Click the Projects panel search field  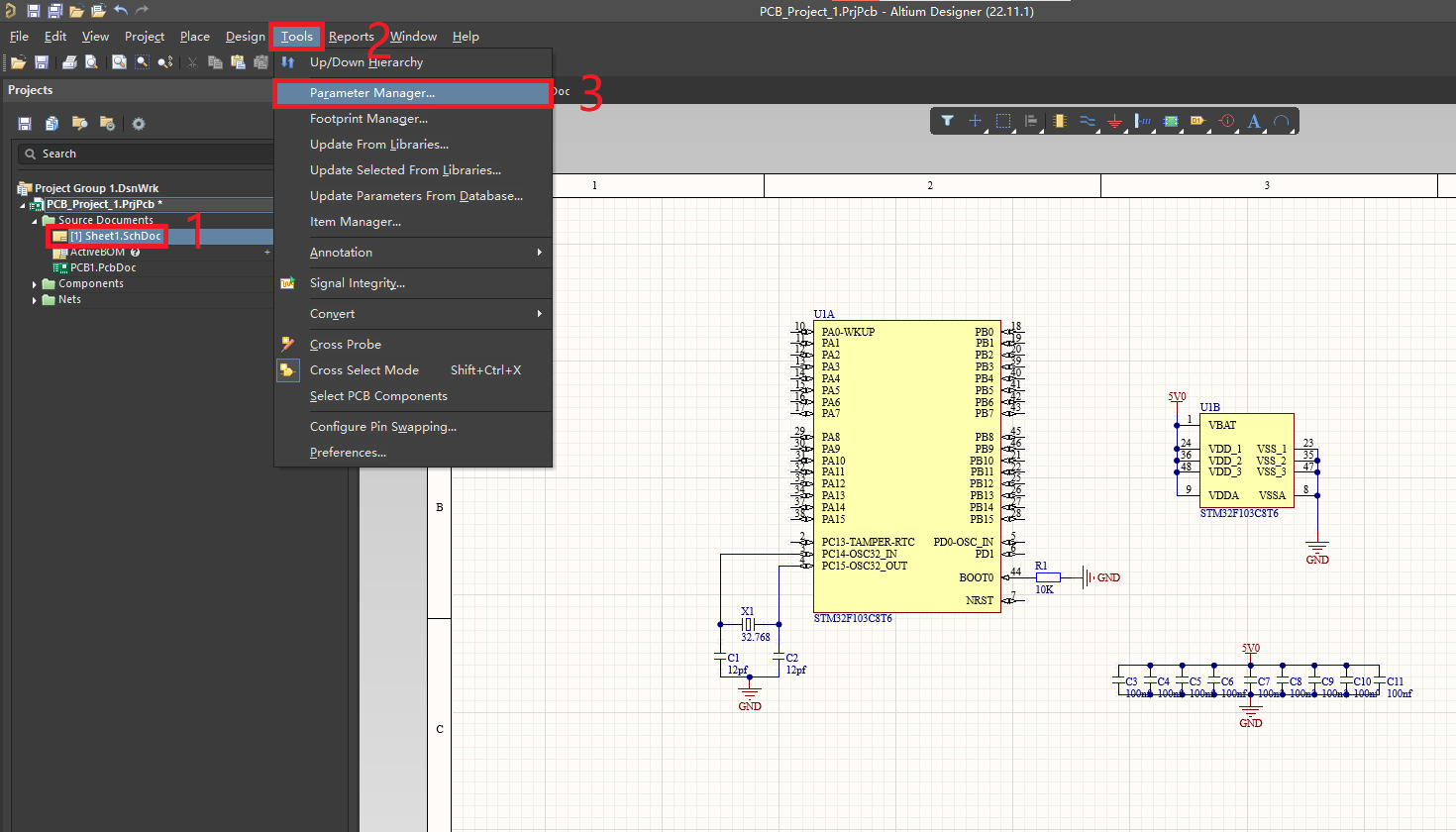[x=147, y=154]
